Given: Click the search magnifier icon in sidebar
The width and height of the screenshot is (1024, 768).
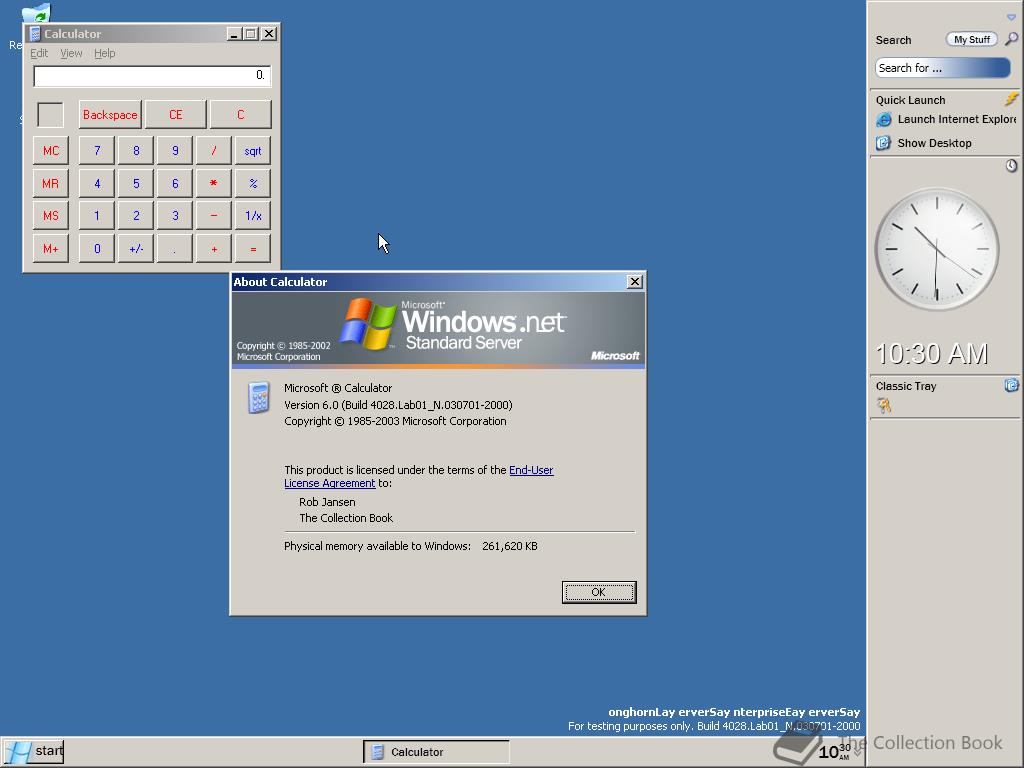Looking at the screenshot, I should click(1012, 39).
